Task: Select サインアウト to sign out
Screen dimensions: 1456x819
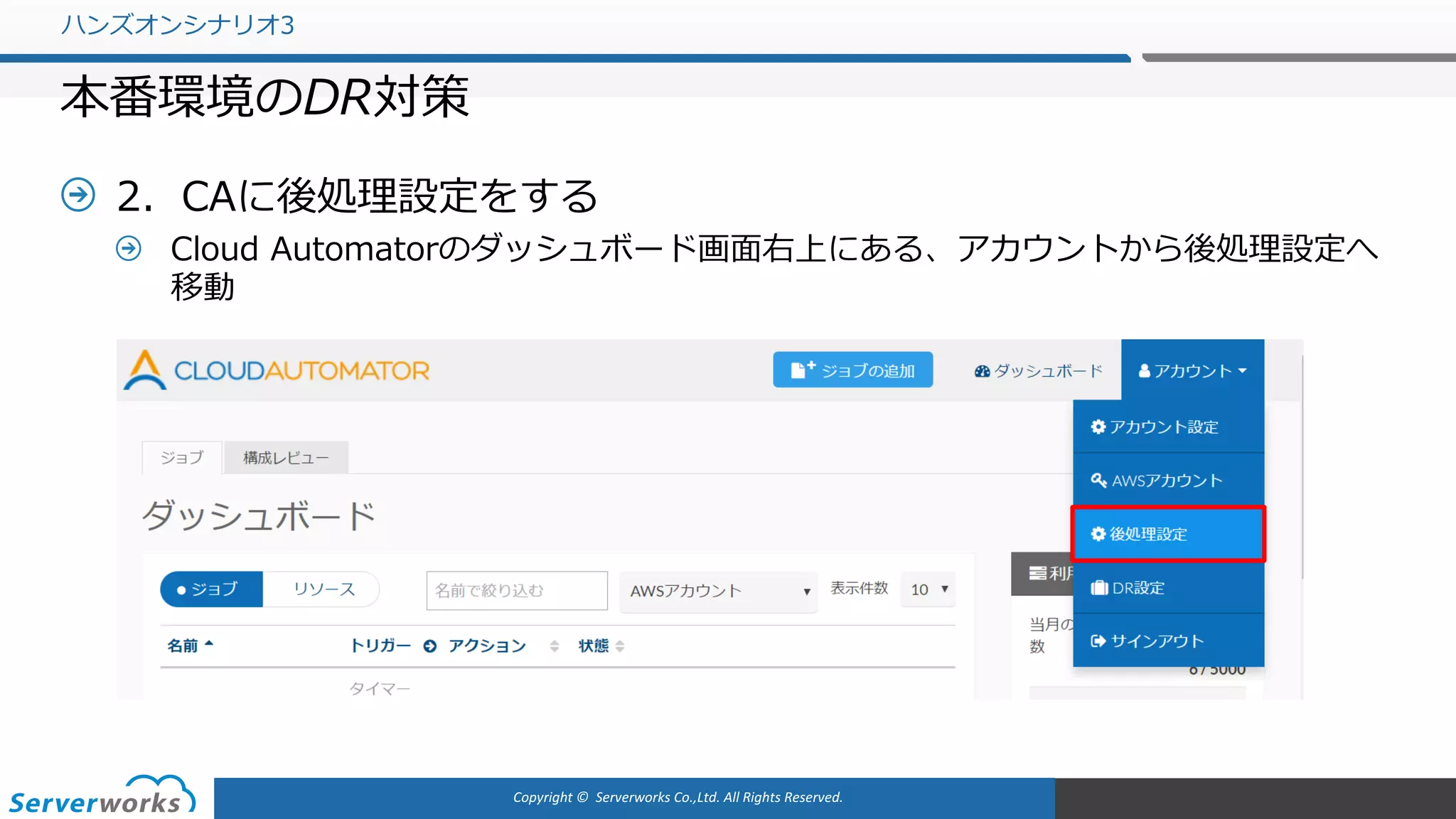Action: tap(1168, 641)
